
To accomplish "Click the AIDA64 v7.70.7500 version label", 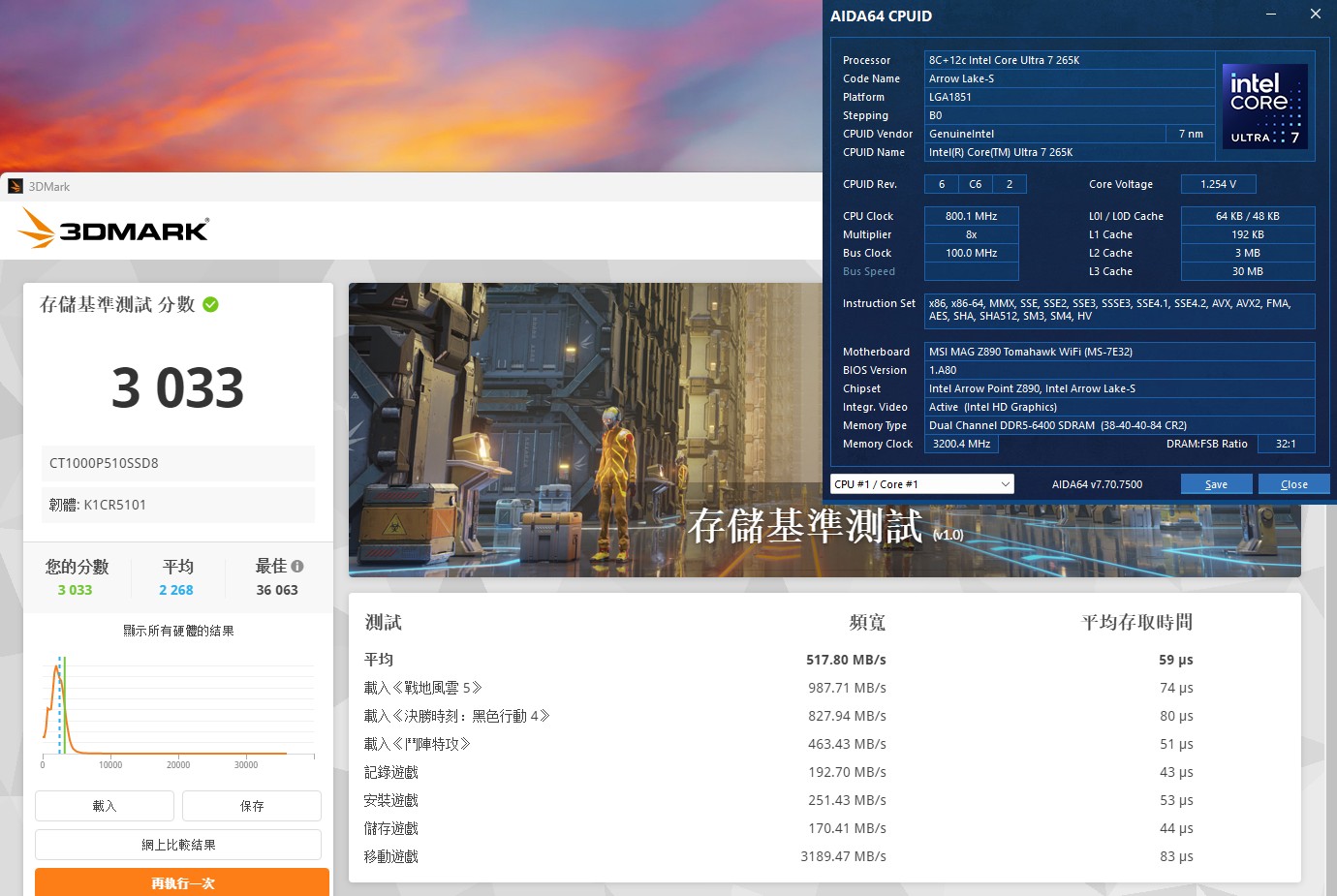I will pyautogui.click(x=1097, y=484).
